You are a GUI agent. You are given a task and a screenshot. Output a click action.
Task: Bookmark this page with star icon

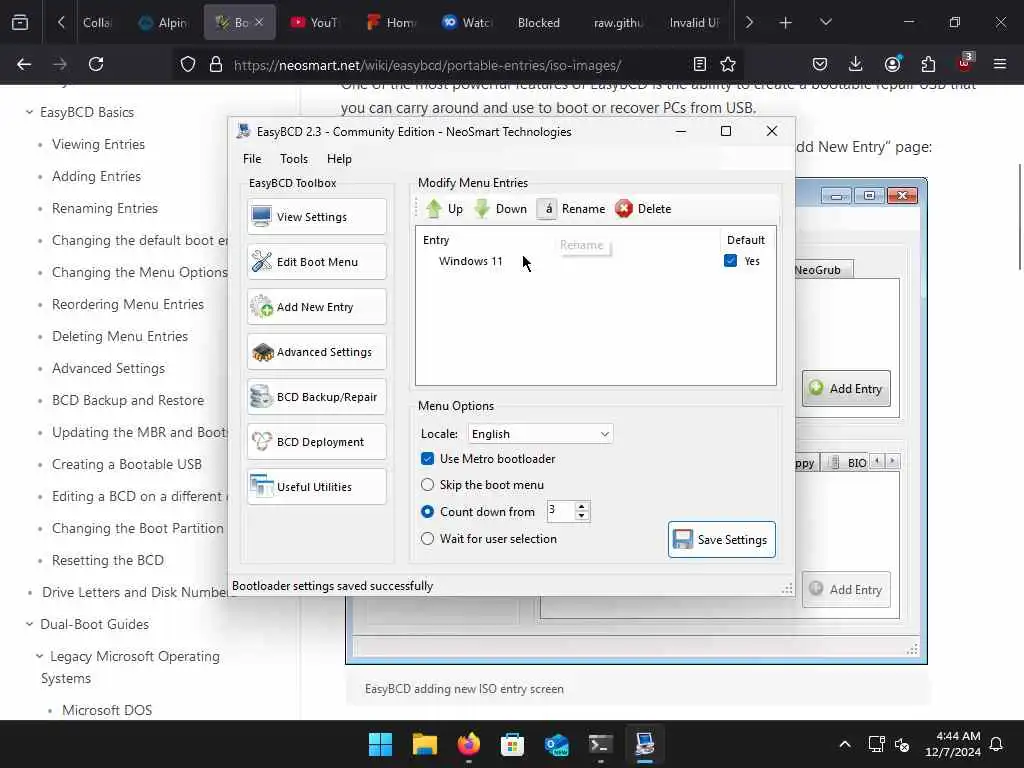point(728,64)
